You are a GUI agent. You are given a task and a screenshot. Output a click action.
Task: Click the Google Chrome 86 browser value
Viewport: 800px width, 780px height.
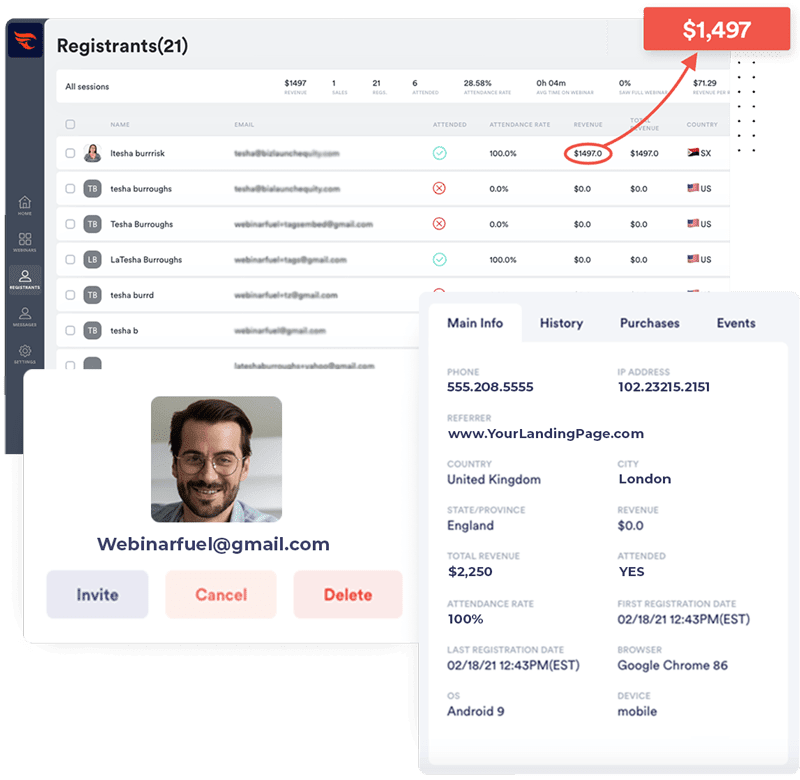click(x=672, y=665)
